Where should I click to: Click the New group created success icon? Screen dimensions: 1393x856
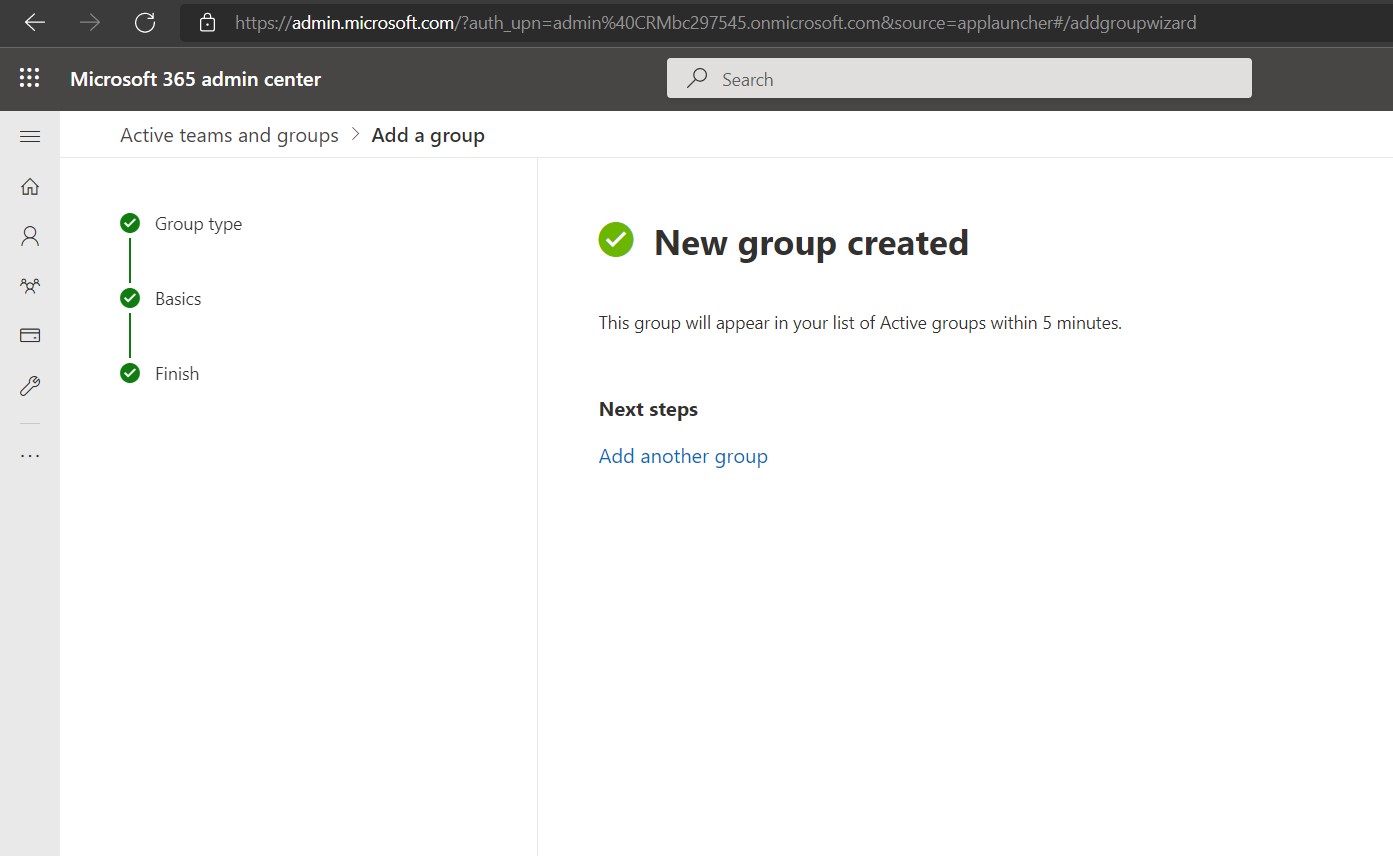point(616,240)
